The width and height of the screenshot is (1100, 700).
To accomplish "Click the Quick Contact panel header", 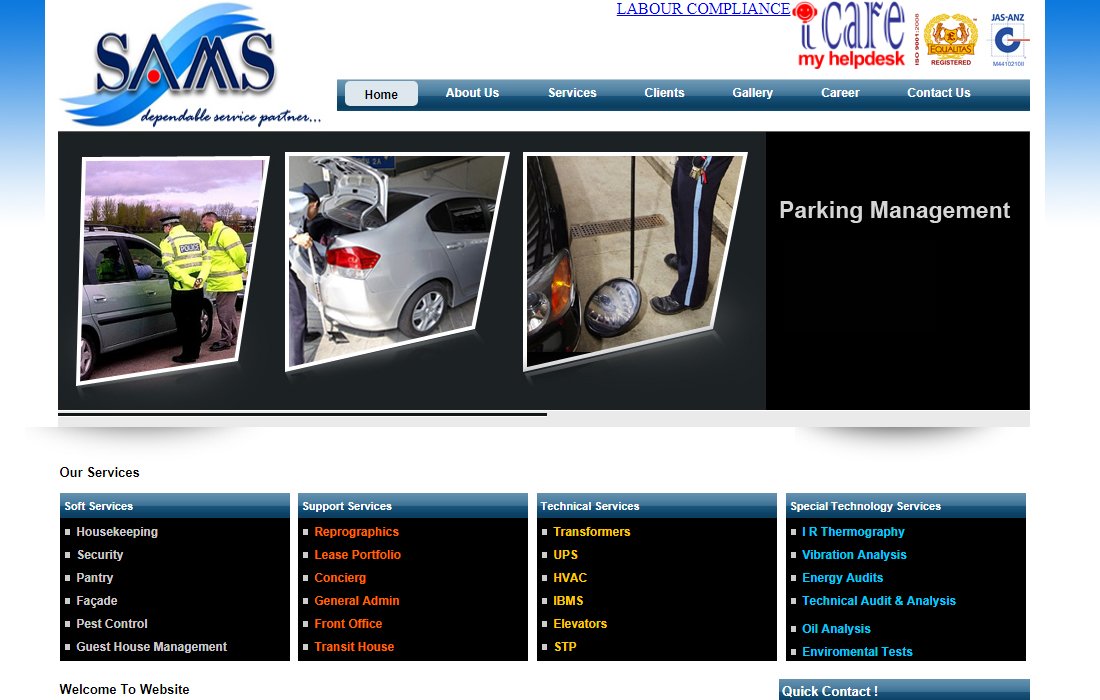I will point(904,690).
